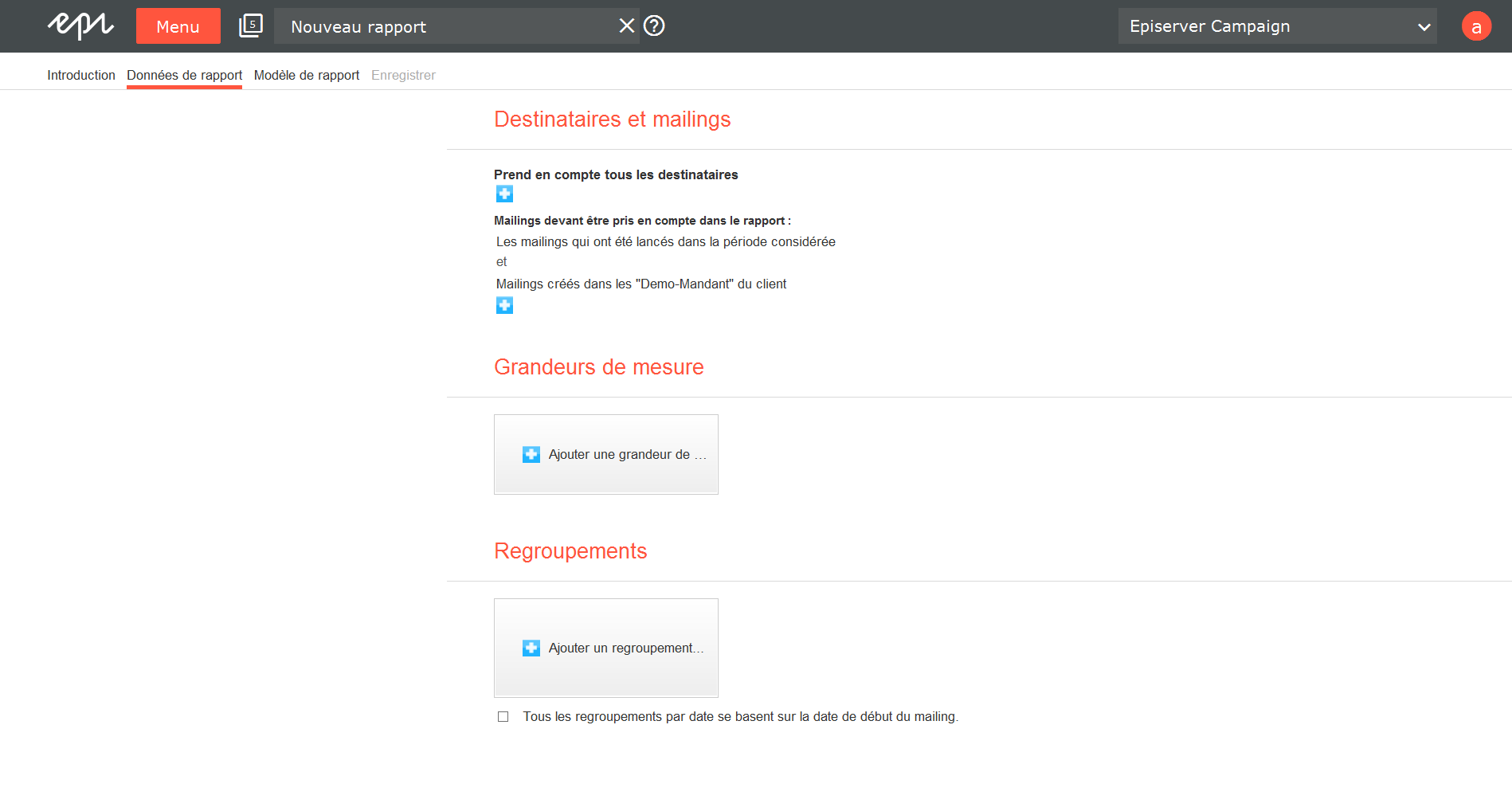Click the plus icon on Ajouter un regroupement
The image size is (1512, 811).
point(531,648)
